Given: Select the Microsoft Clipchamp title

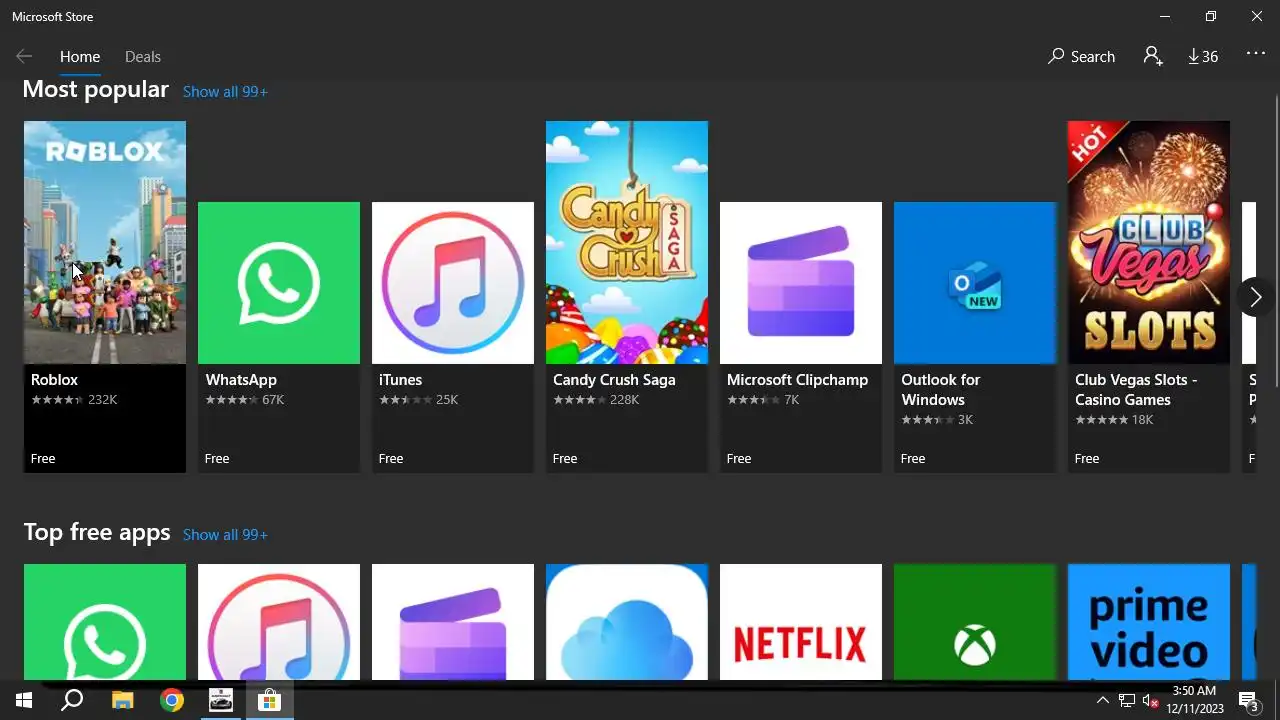Looking at the screenshot, I should click(x=797, y=380).
